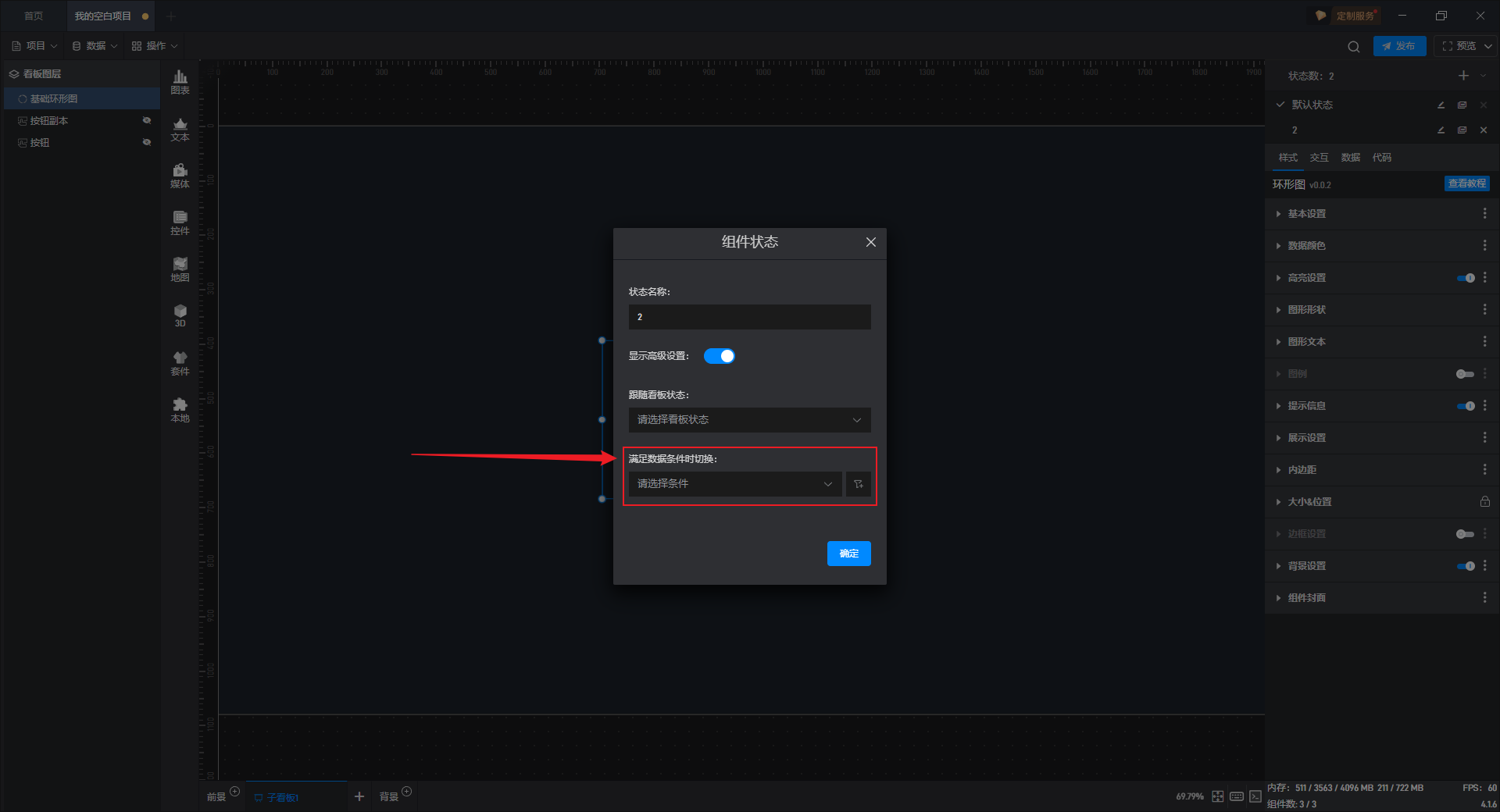The width and height of the screenshot is (1500, 812).
Task: Open more options for 图形形状
Action: [1484, 309]
